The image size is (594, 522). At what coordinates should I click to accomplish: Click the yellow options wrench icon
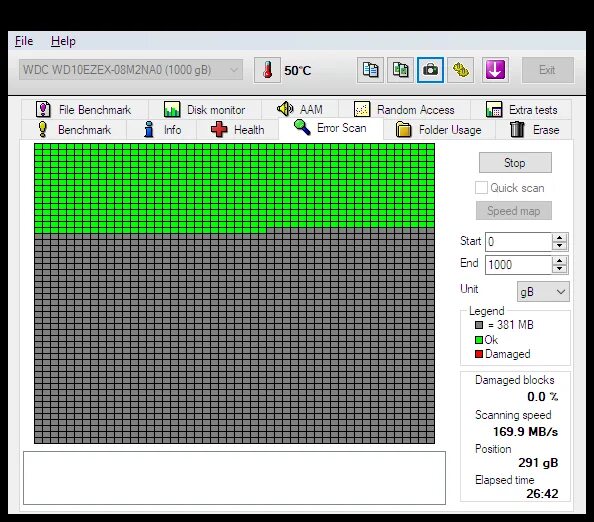(461, 70)
